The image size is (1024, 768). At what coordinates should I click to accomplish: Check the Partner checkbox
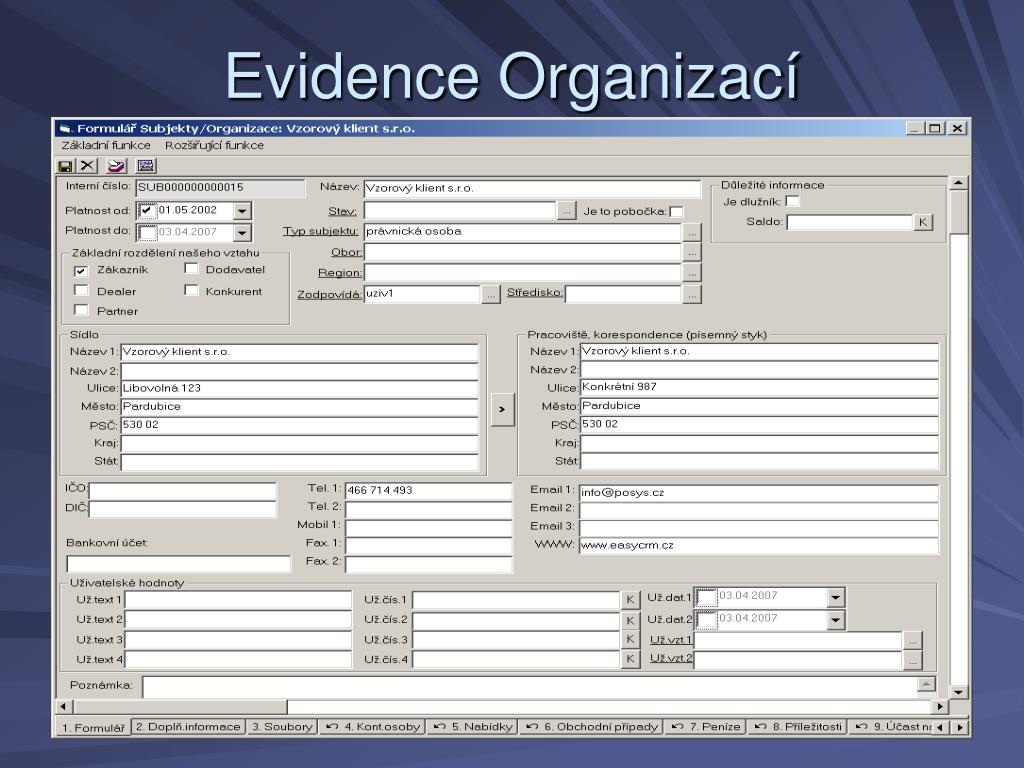[81, 310]
